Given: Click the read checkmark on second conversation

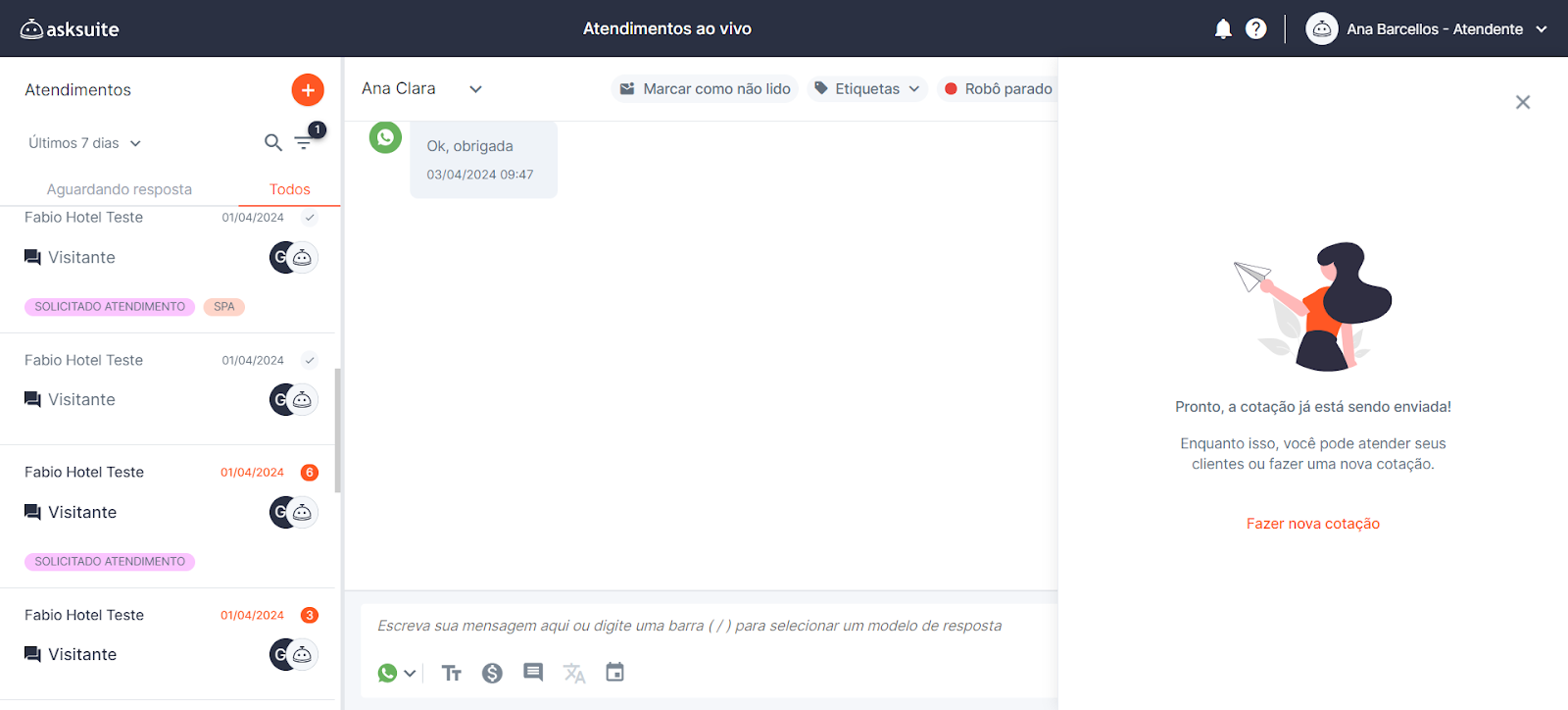Looking at the screenshot, I should coord(310,361).
